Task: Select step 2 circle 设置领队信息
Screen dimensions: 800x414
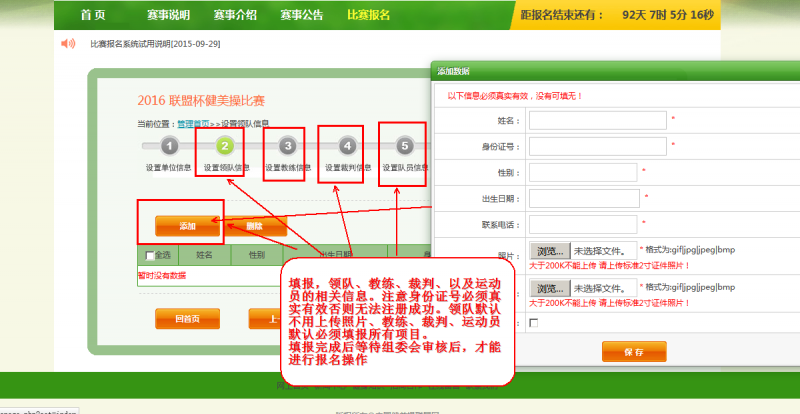Action: 226,146
